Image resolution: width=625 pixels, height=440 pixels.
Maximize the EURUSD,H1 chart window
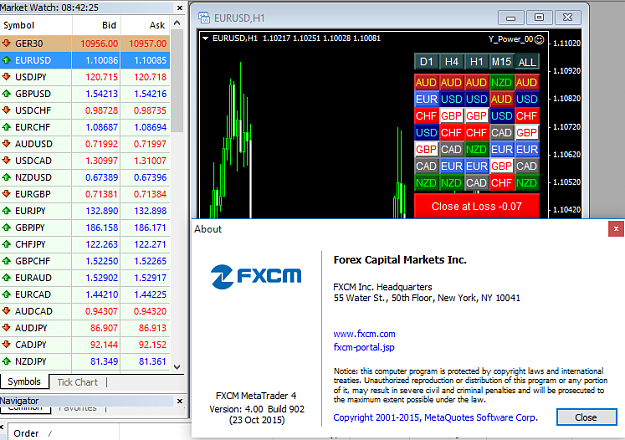[x=539, y=18]
